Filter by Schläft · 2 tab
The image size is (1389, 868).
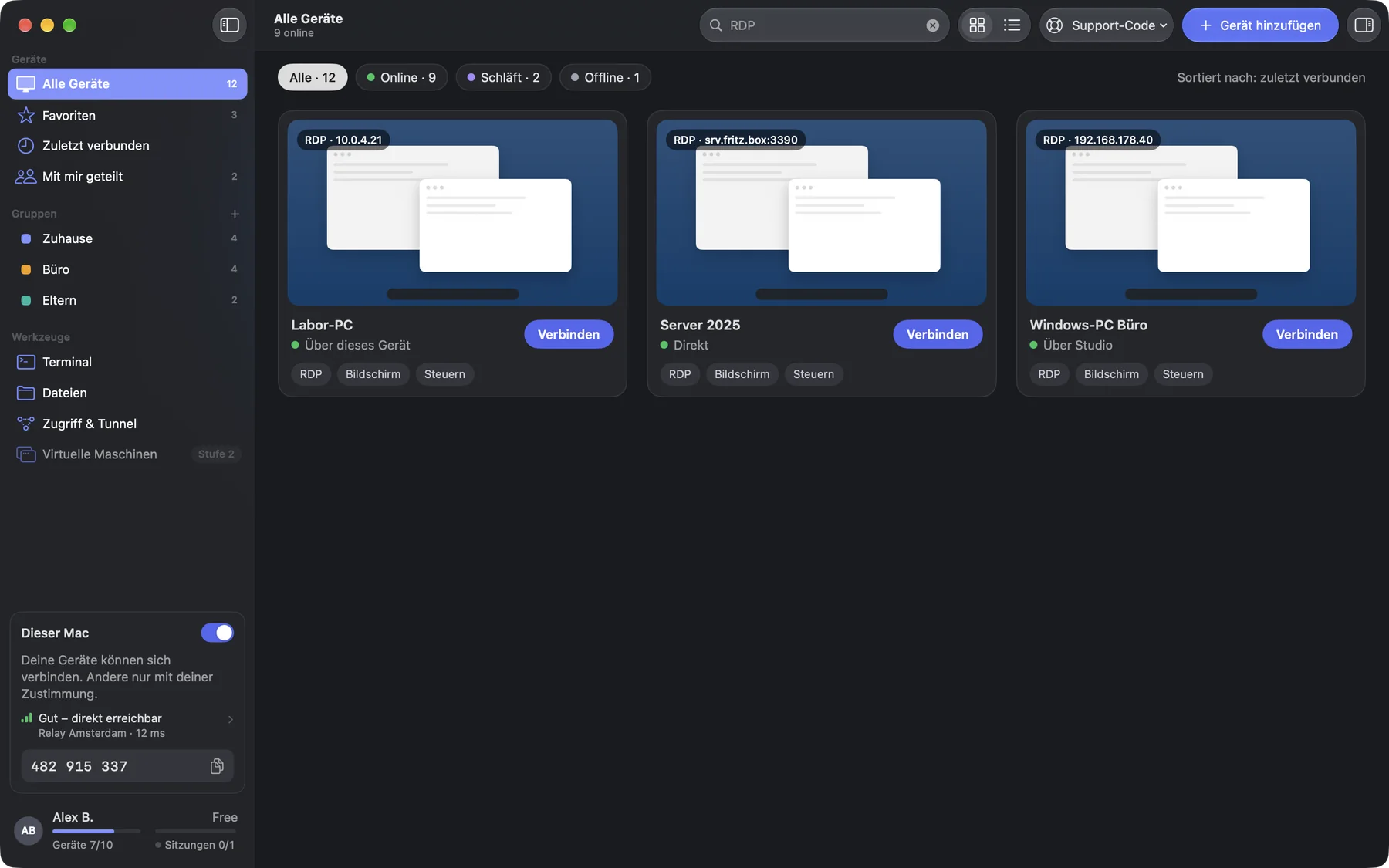pyautogui.click(x=503, y=77)
